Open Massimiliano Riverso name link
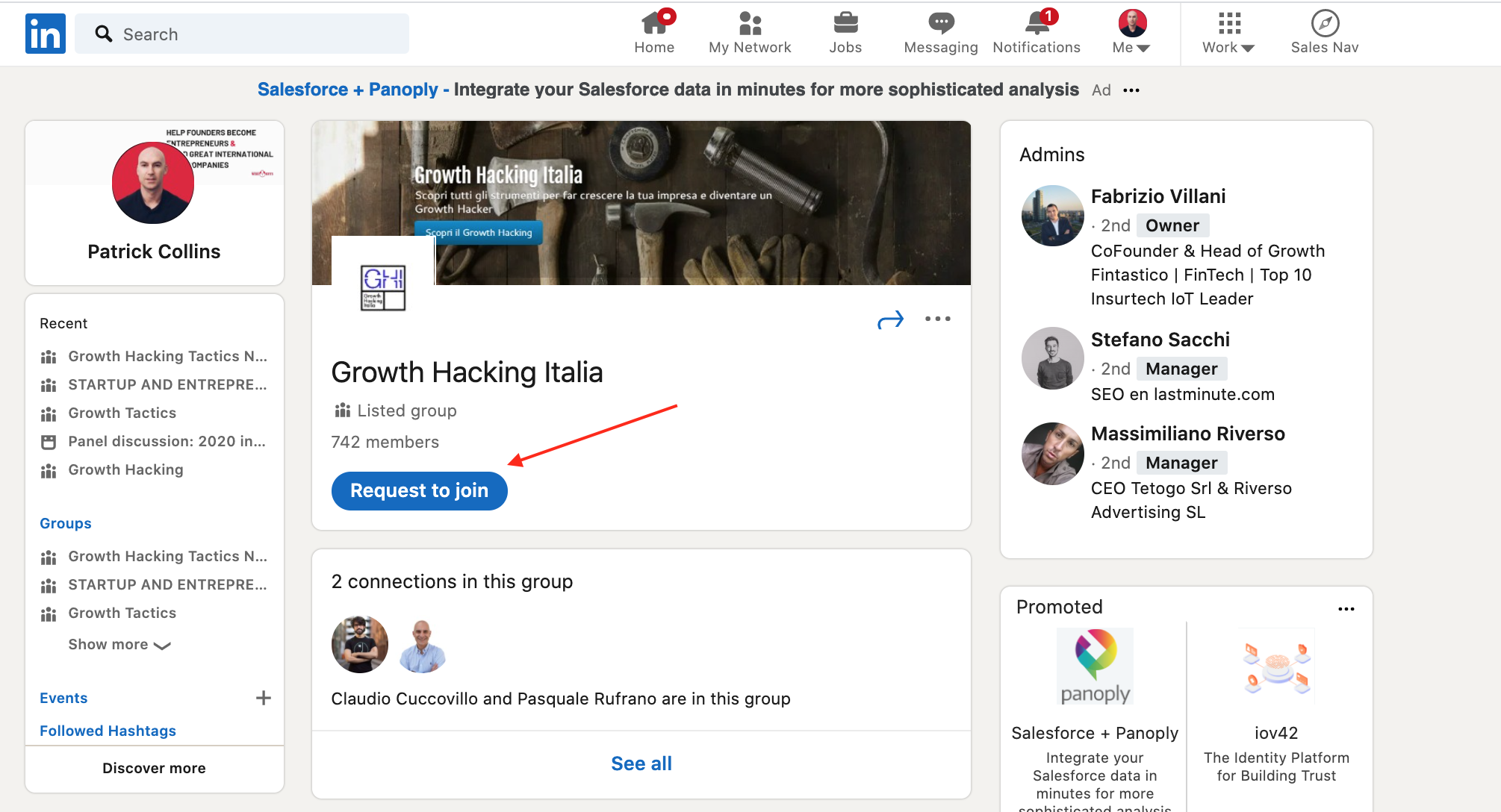This screenshot has height=812, width=1501. coord(1188,434)
